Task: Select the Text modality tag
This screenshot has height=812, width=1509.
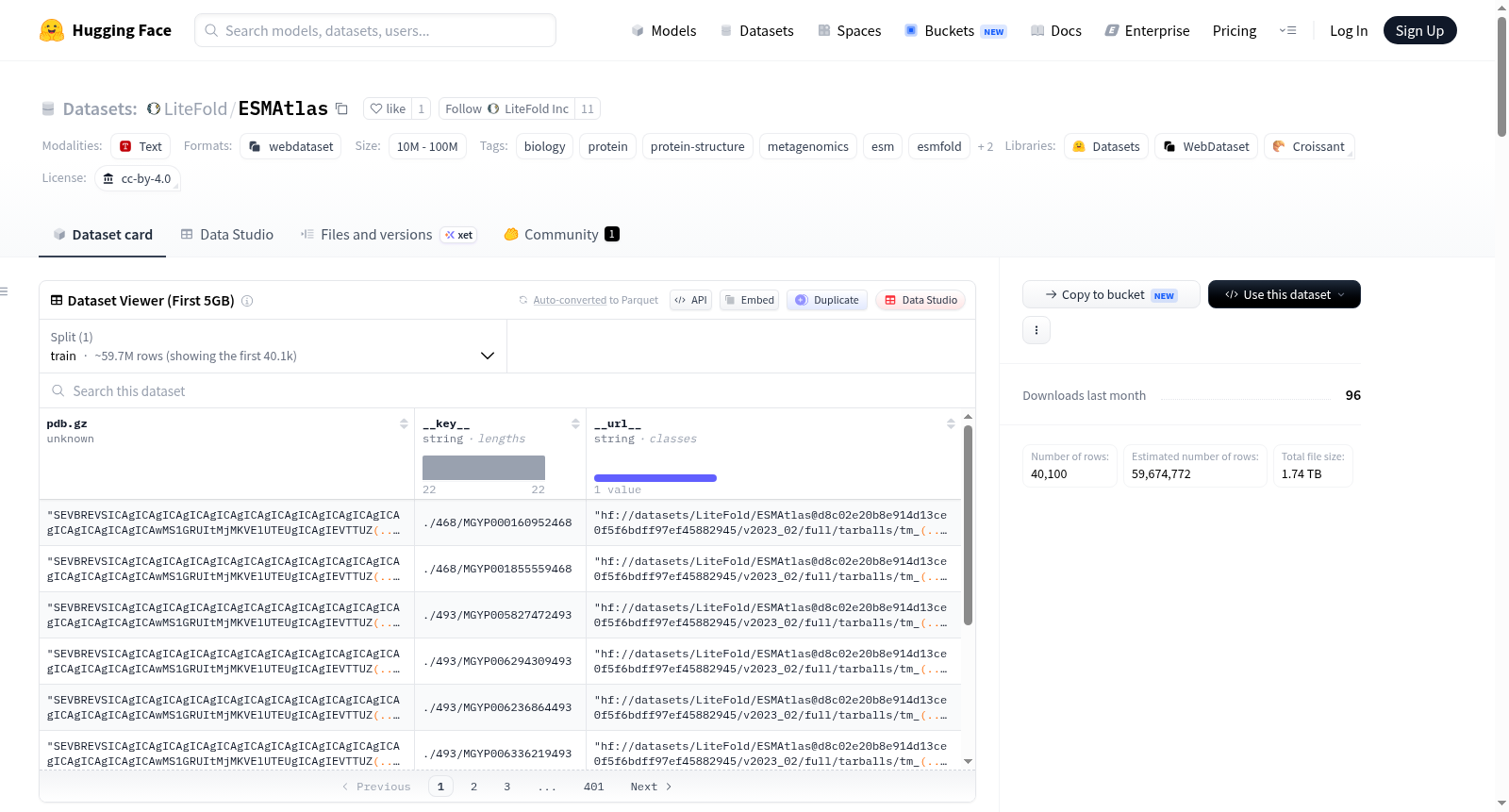Action: coord(141,146)
